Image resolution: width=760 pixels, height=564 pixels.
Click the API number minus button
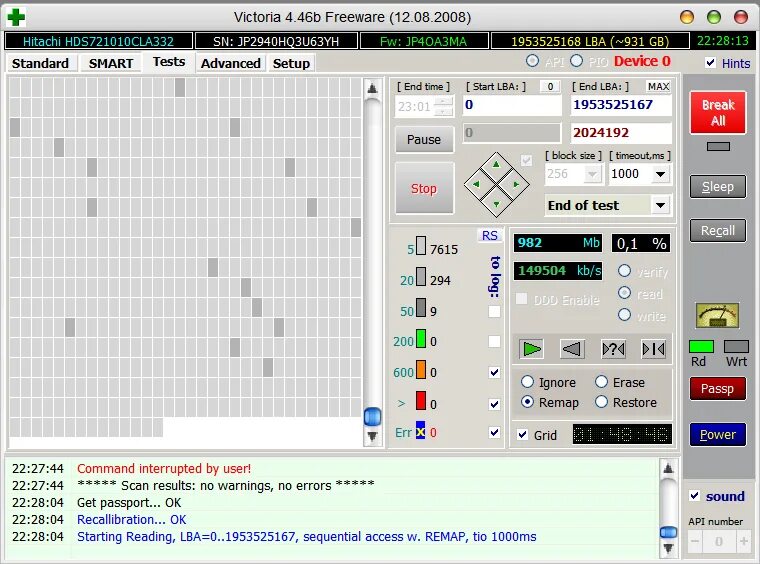695,541
